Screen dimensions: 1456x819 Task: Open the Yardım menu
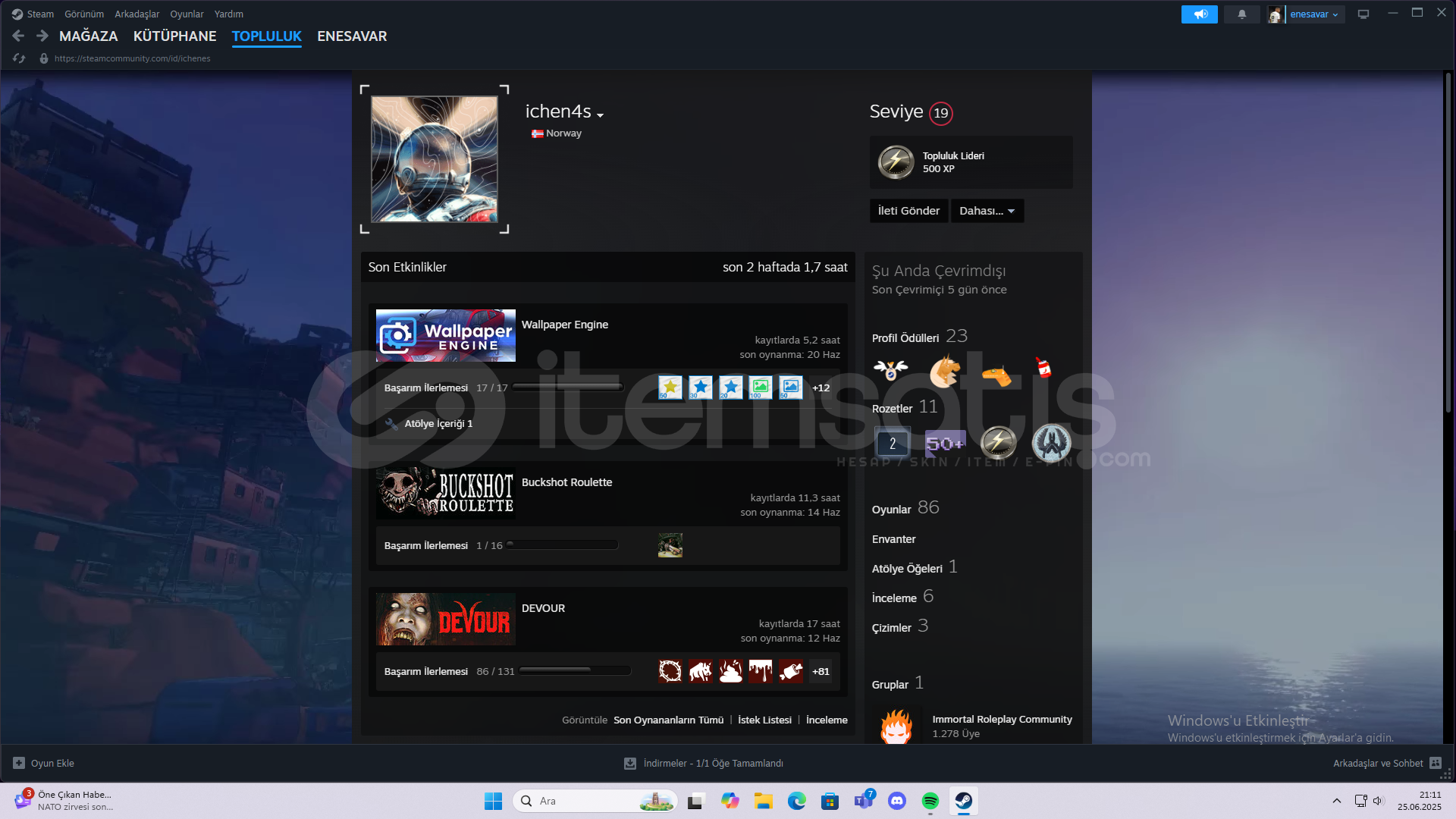point(228,14)
